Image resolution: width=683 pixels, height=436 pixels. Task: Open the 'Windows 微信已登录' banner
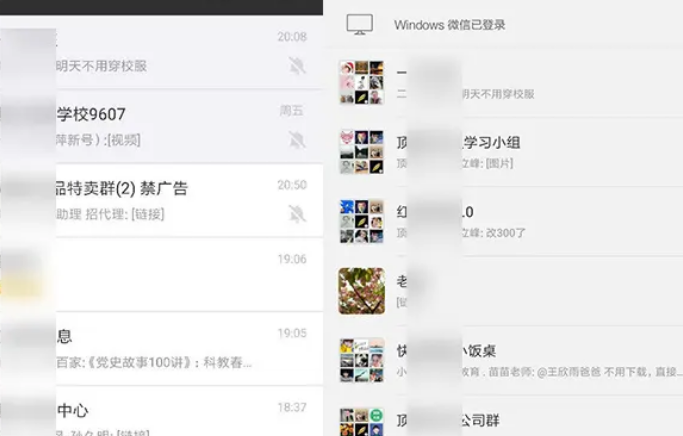[x=504, y=24]
